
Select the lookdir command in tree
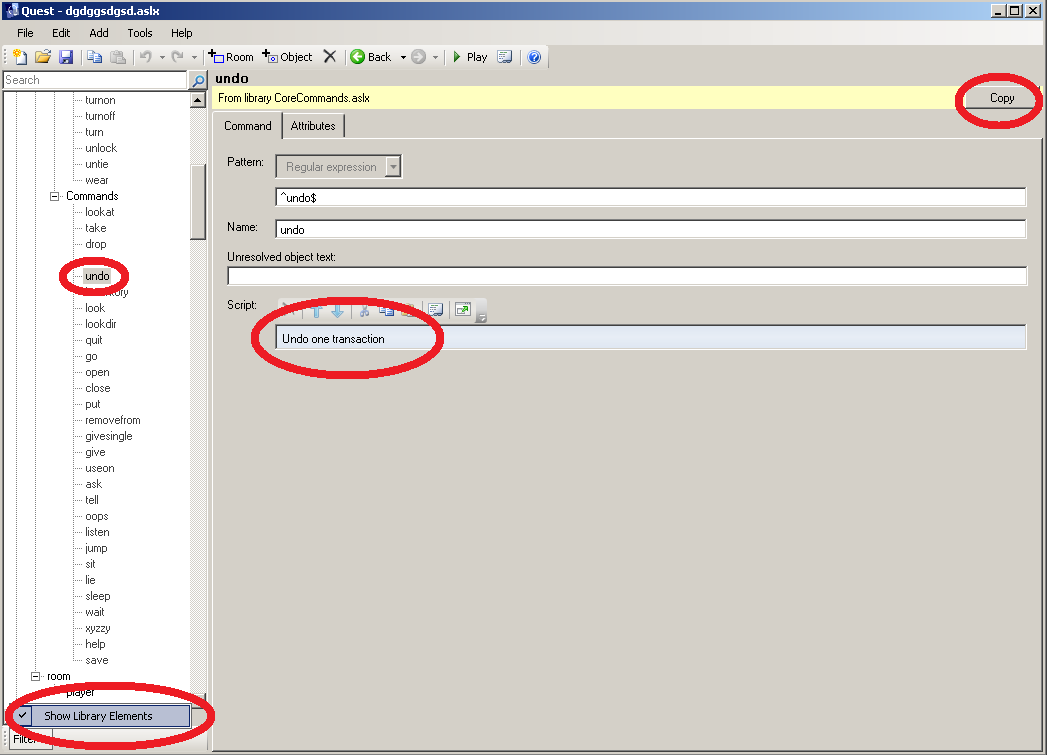(x=100, y=324)
